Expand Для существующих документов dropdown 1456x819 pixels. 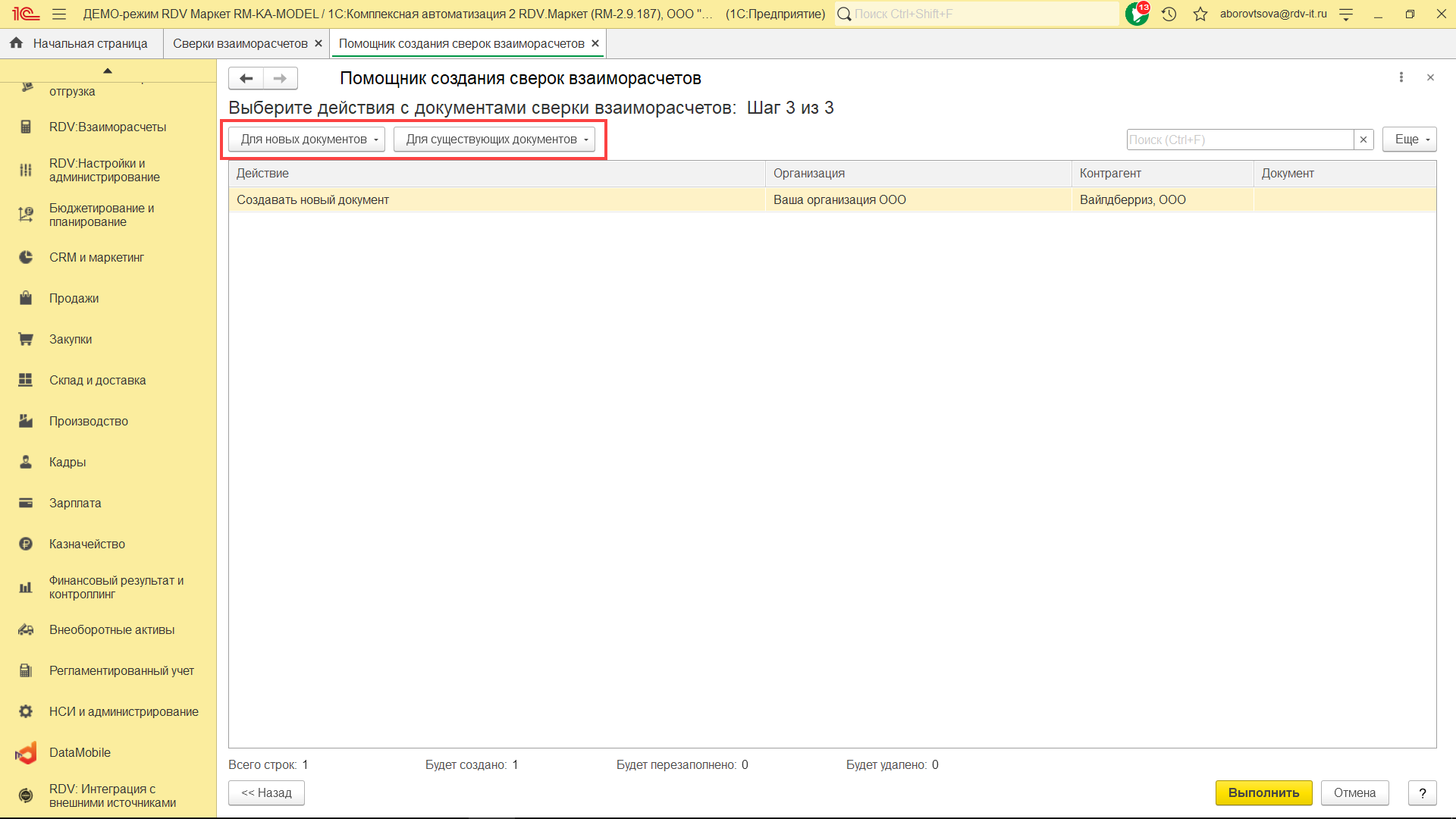point(494,140)
